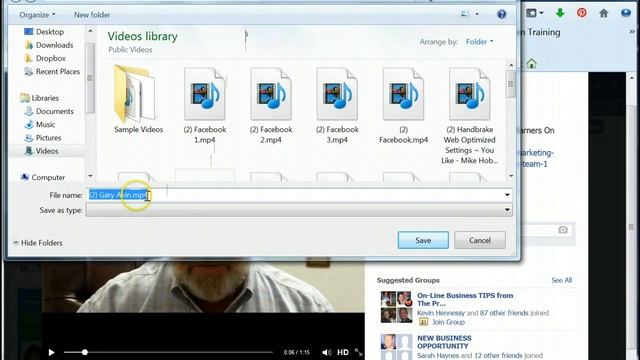Select the Sample Videos folder
Screen dimensions: 640x360
click(x=138, y=100)
